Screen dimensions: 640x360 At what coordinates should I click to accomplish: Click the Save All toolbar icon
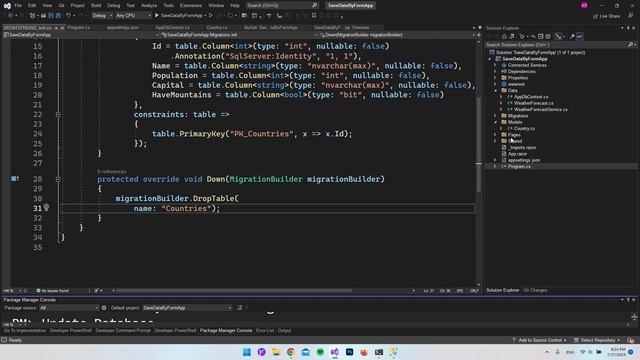(x=58, y=16)
